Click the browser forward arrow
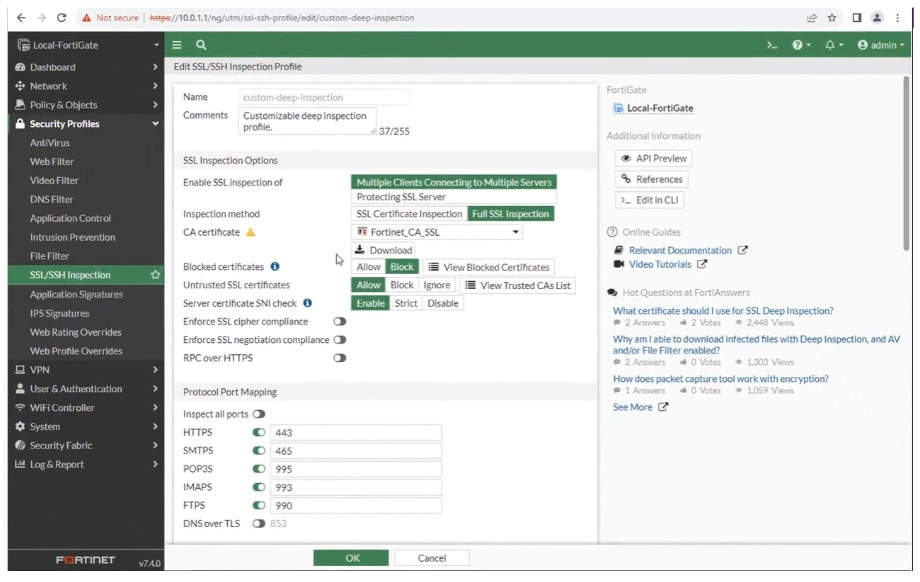 coord(41,18)
